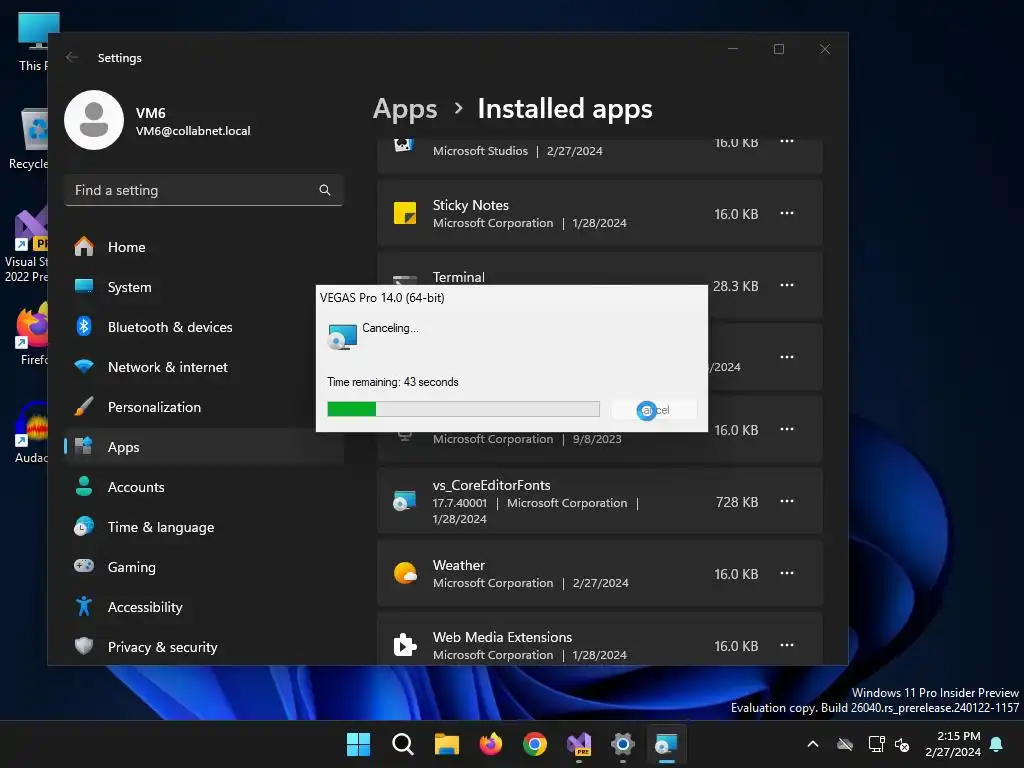Viewport: 1024px width, 768px height.
Task: Open more options for Sticky Notes
Action: tap(787, 214)
